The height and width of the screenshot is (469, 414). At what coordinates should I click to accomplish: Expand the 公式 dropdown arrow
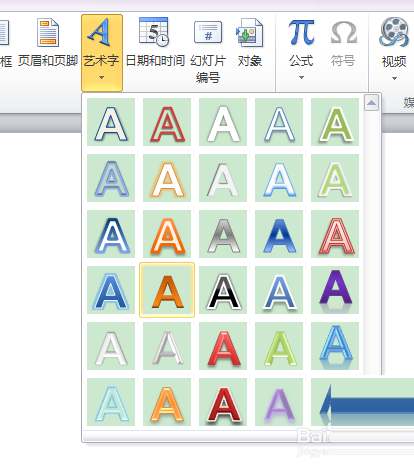[301, 78]
